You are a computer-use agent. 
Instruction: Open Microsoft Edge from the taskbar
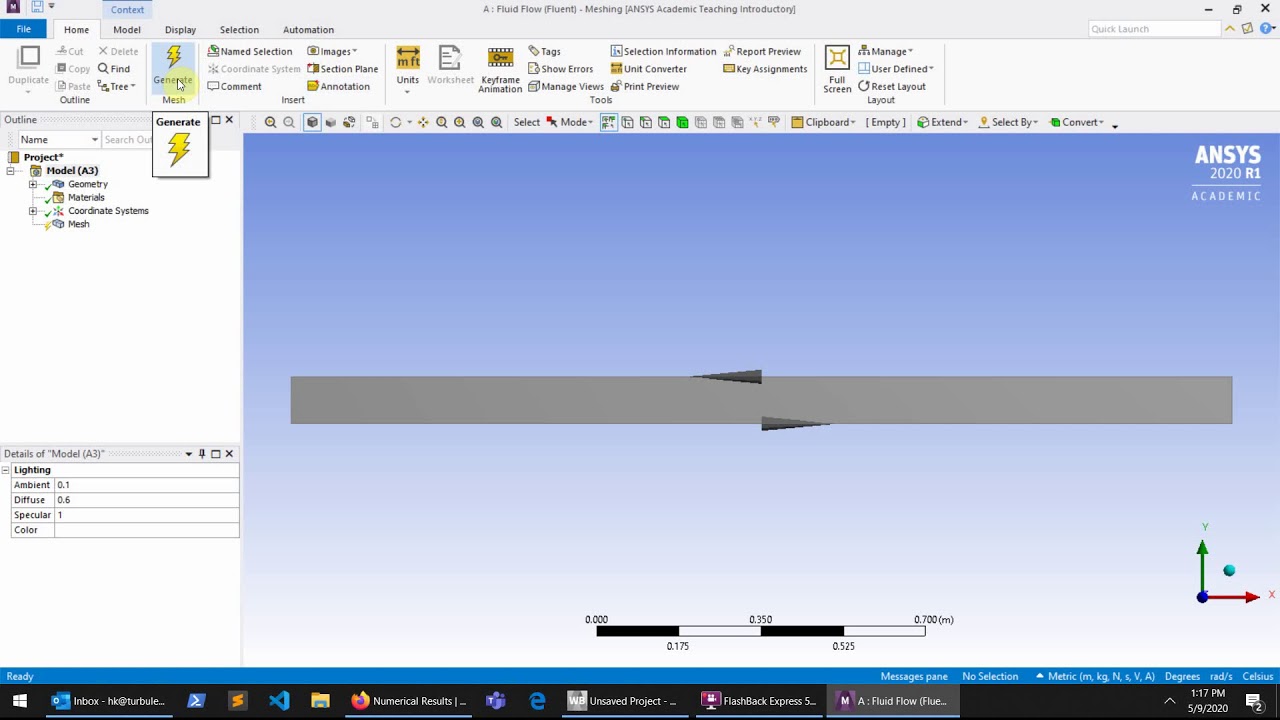537,701
